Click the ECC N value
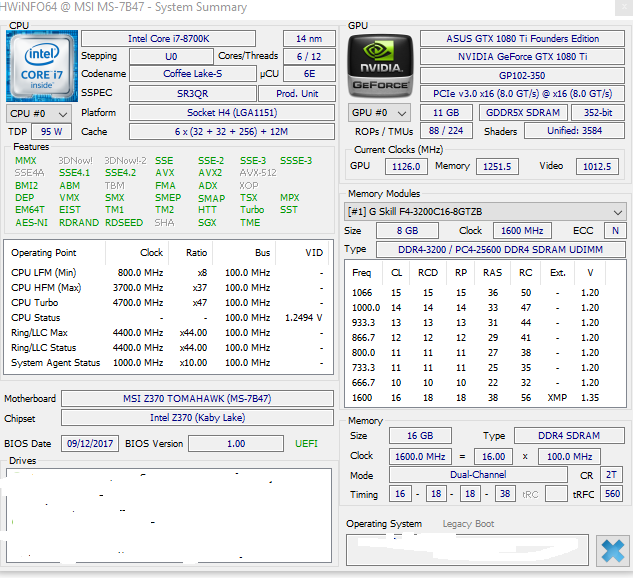The width and height of the screenshot is (633, 578). (615, 230)
